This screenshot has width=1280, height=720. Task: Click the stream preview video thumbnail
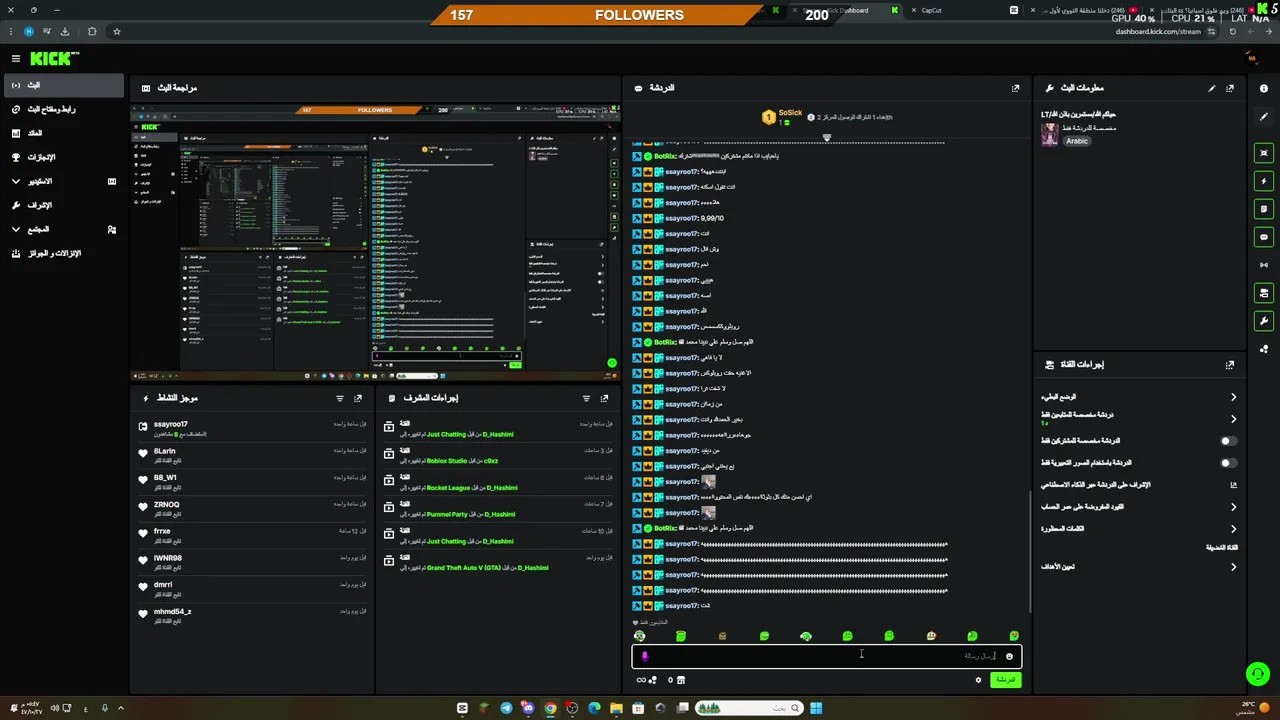tap(375, 240)
